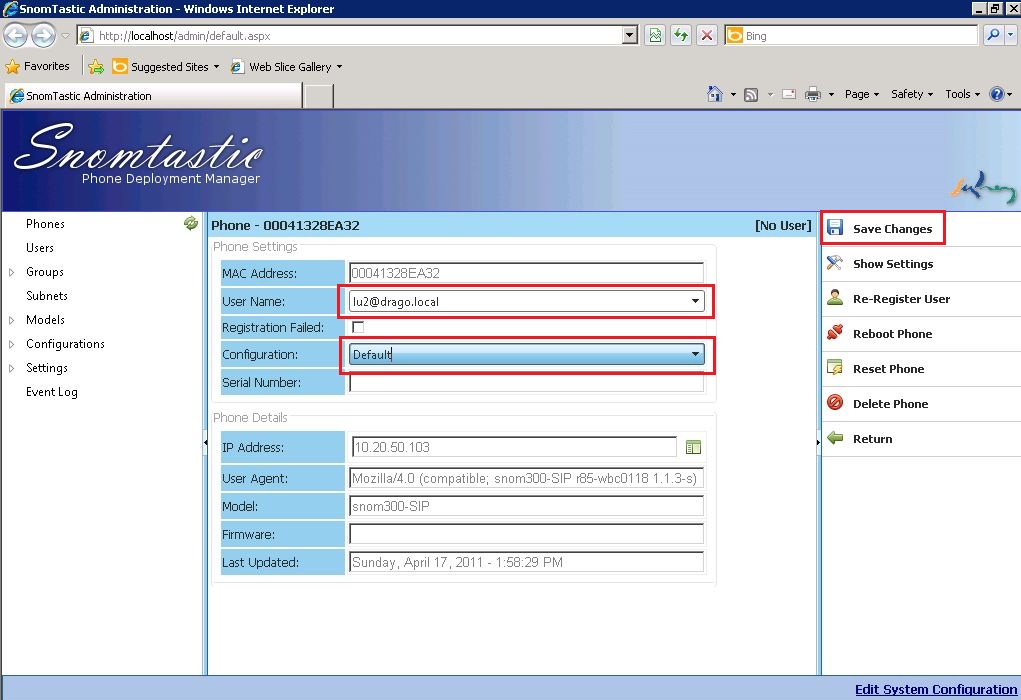Click the Home icon in the command bar
This screenshot has height=700, width=1021.
tap(714, 93)
